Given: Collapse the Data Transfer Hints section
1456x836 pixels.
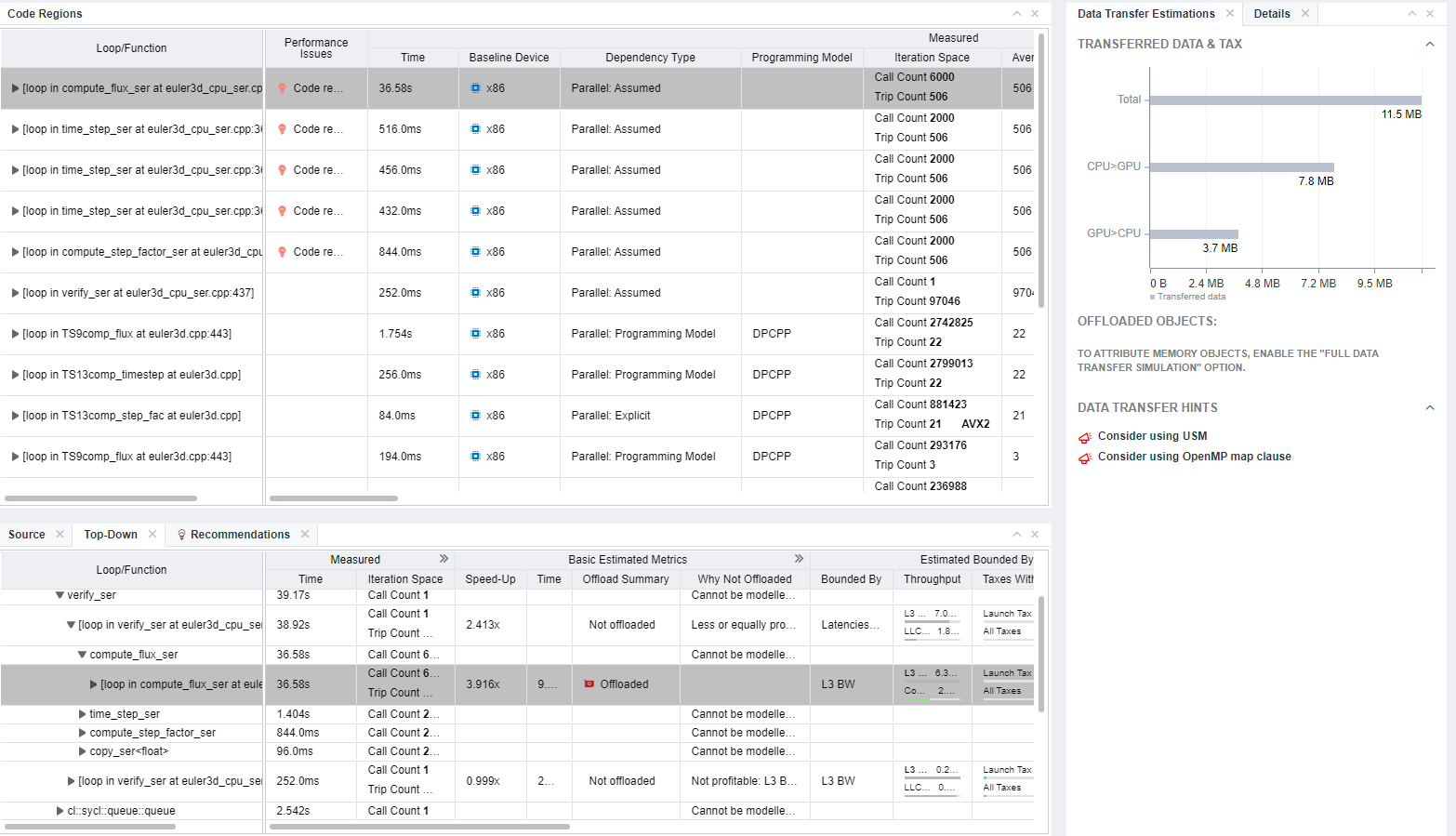Looking at the screenshot, I should (1429, 407).
